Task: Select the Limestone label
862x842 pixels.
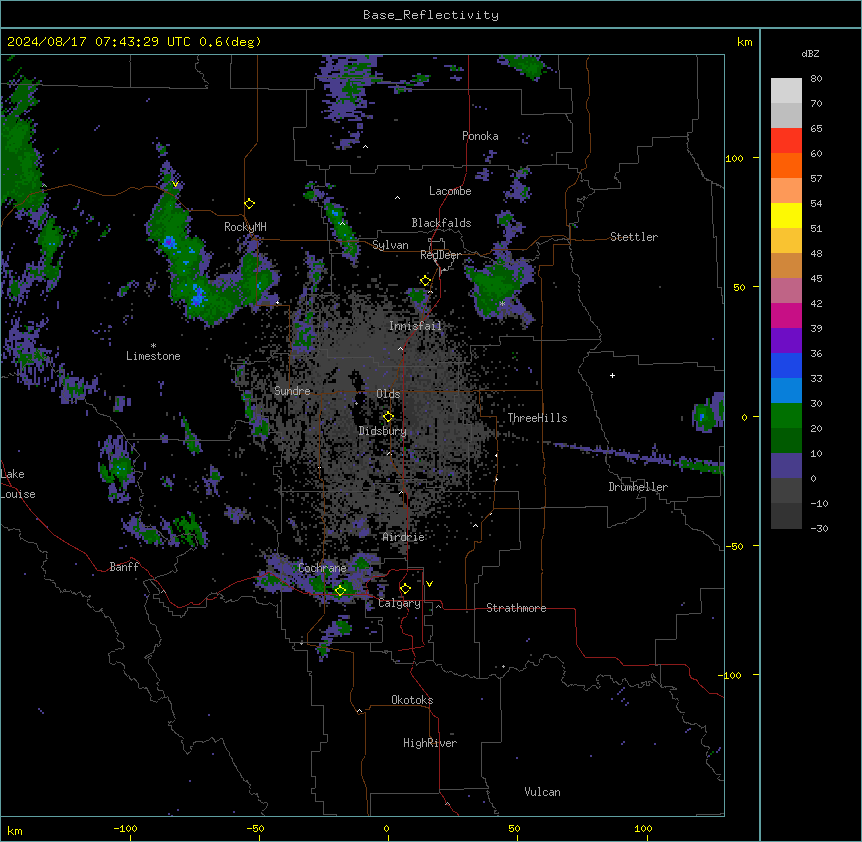Action: (153, 356)
